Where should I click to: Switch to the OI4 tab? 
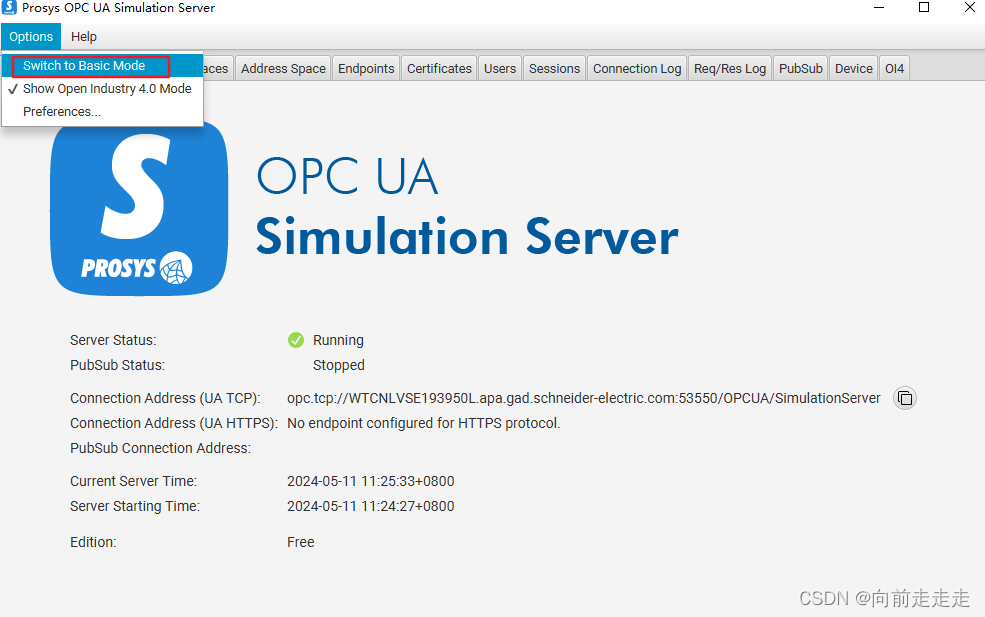point(895,68)
